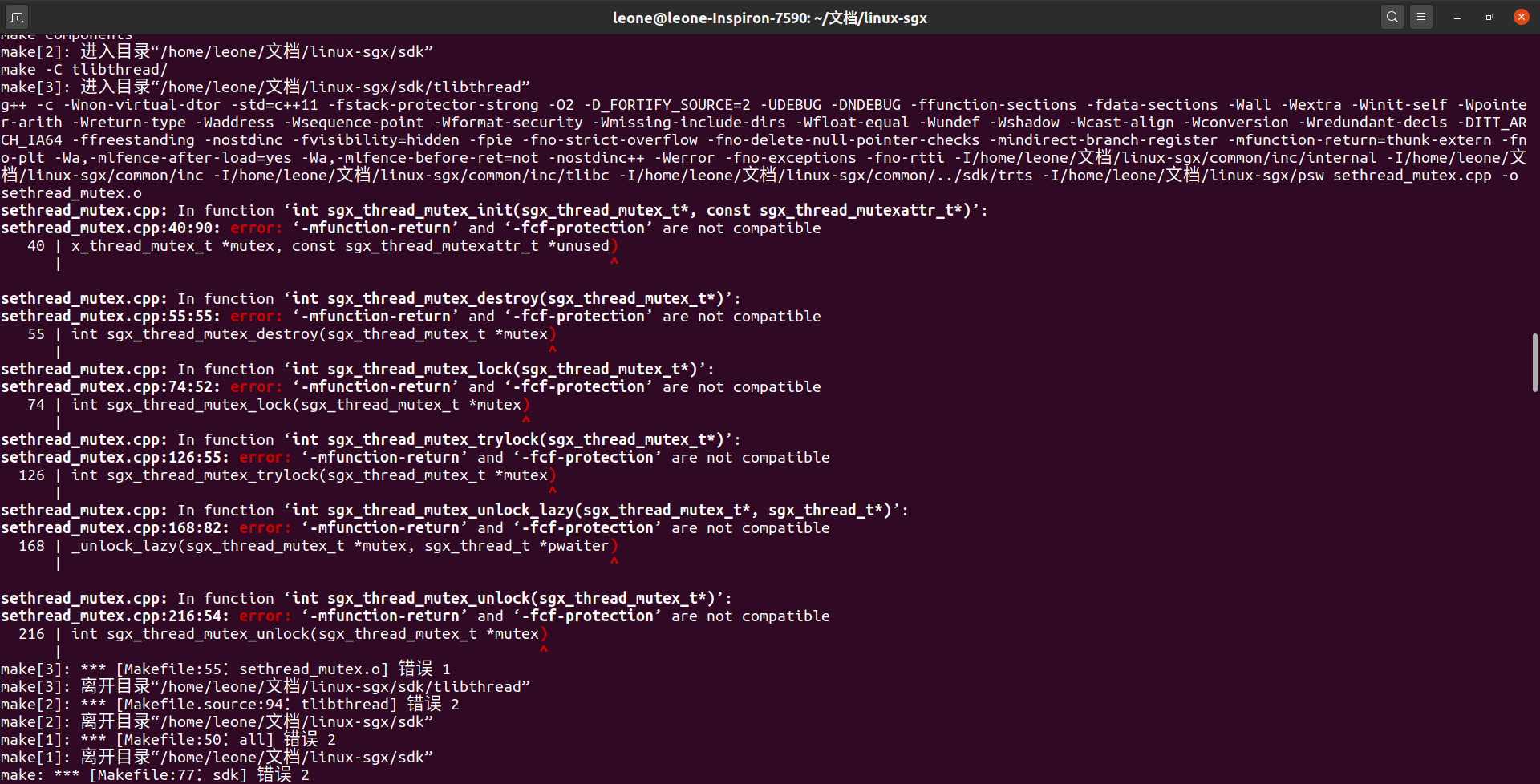Click the terminal title bar text

769,17
